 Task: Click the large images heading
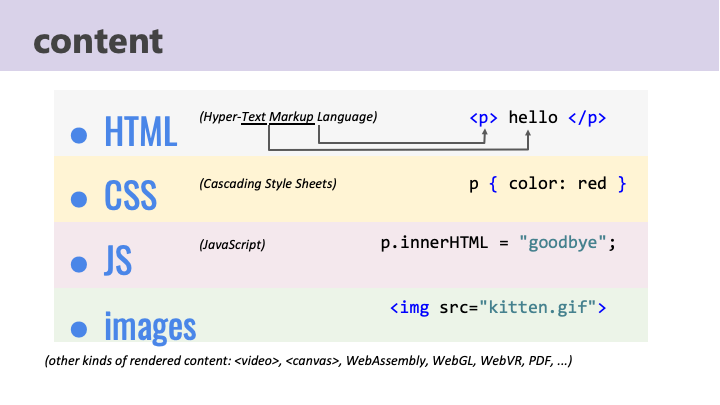point(150,326)
